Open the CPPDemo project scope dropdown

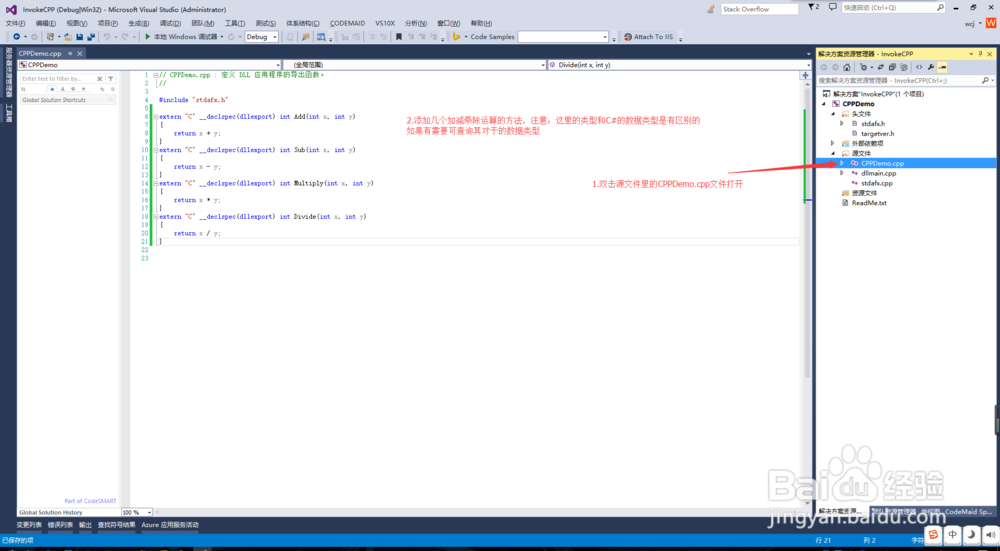(x=150, y=65)
